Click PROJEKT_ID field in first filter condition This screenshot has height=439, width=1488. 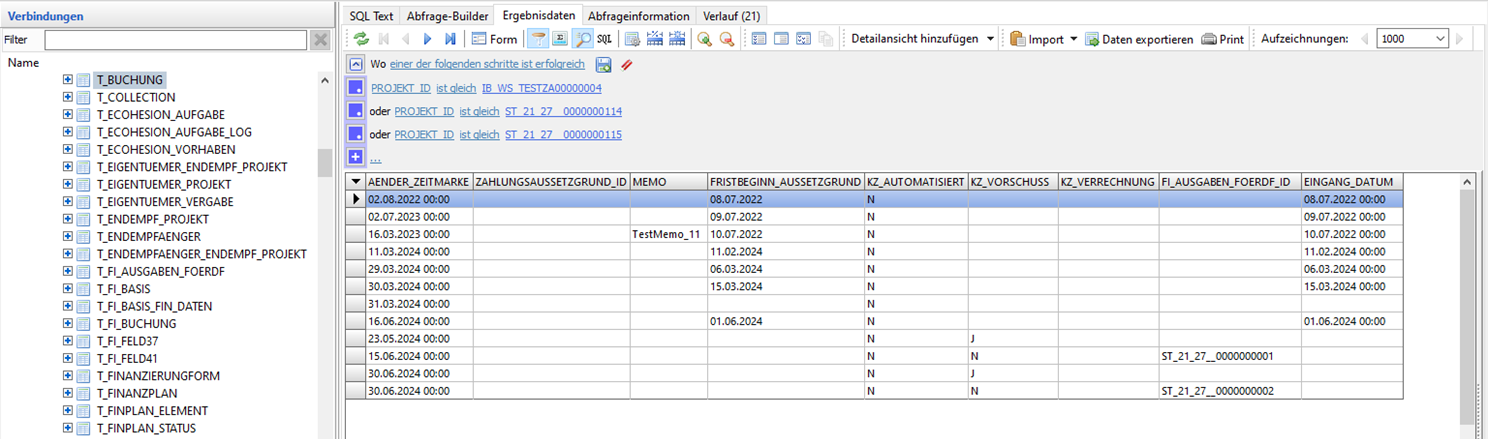coord(401,88)
